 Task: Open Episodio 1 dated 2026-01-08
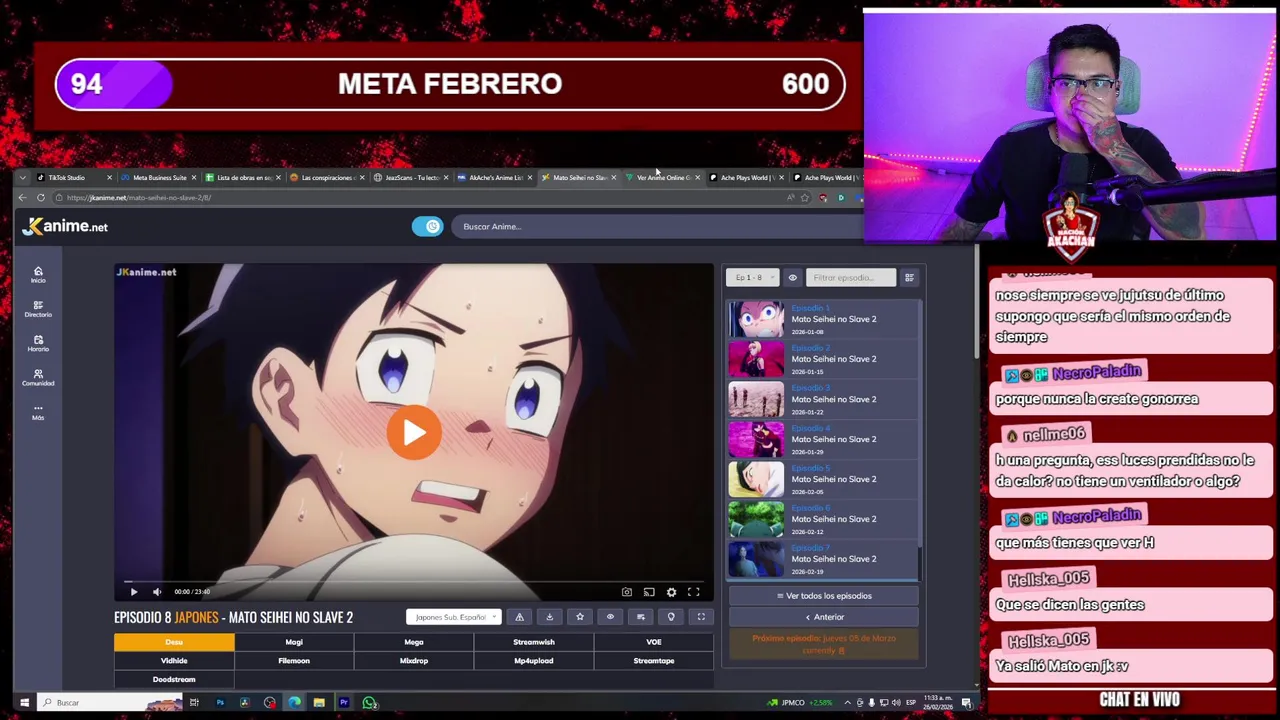822,319
